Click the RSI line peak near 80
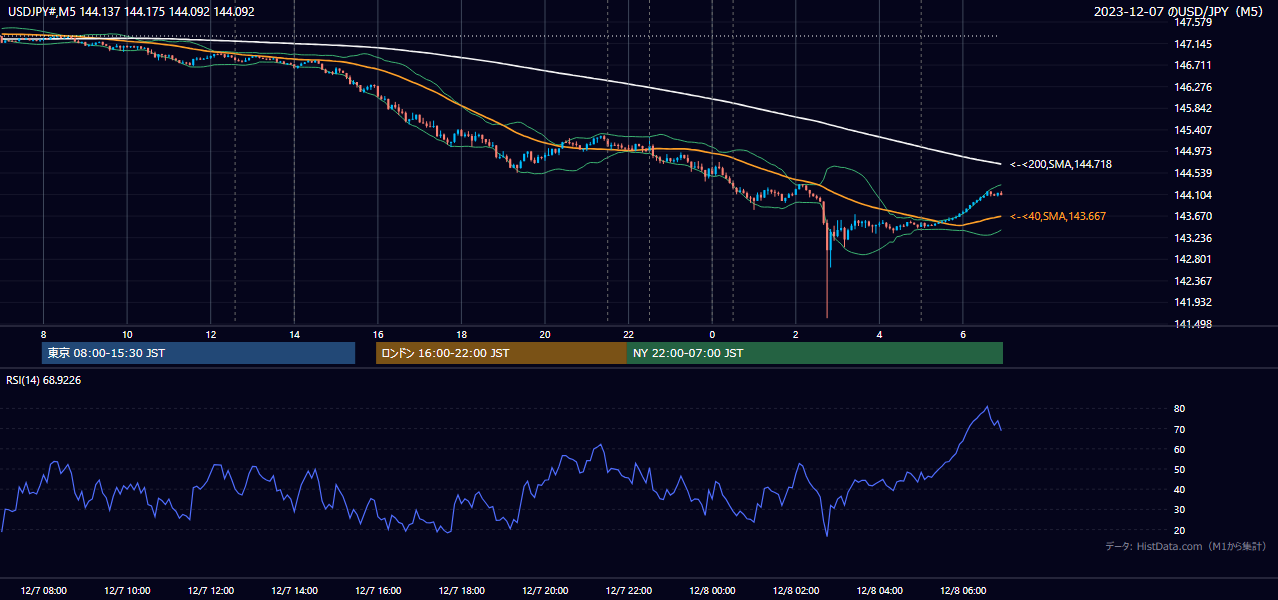Screen dimensions: 1278x600 tap(987, 407)
